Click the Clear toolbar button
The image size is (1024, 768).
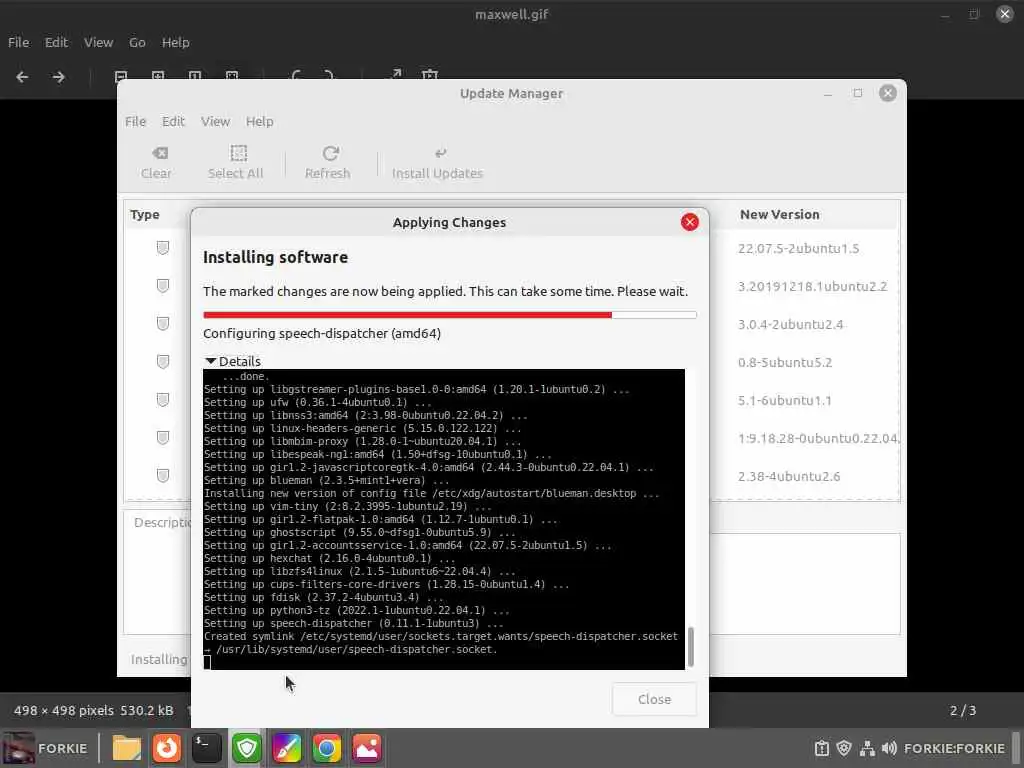(x=157, y=163)
